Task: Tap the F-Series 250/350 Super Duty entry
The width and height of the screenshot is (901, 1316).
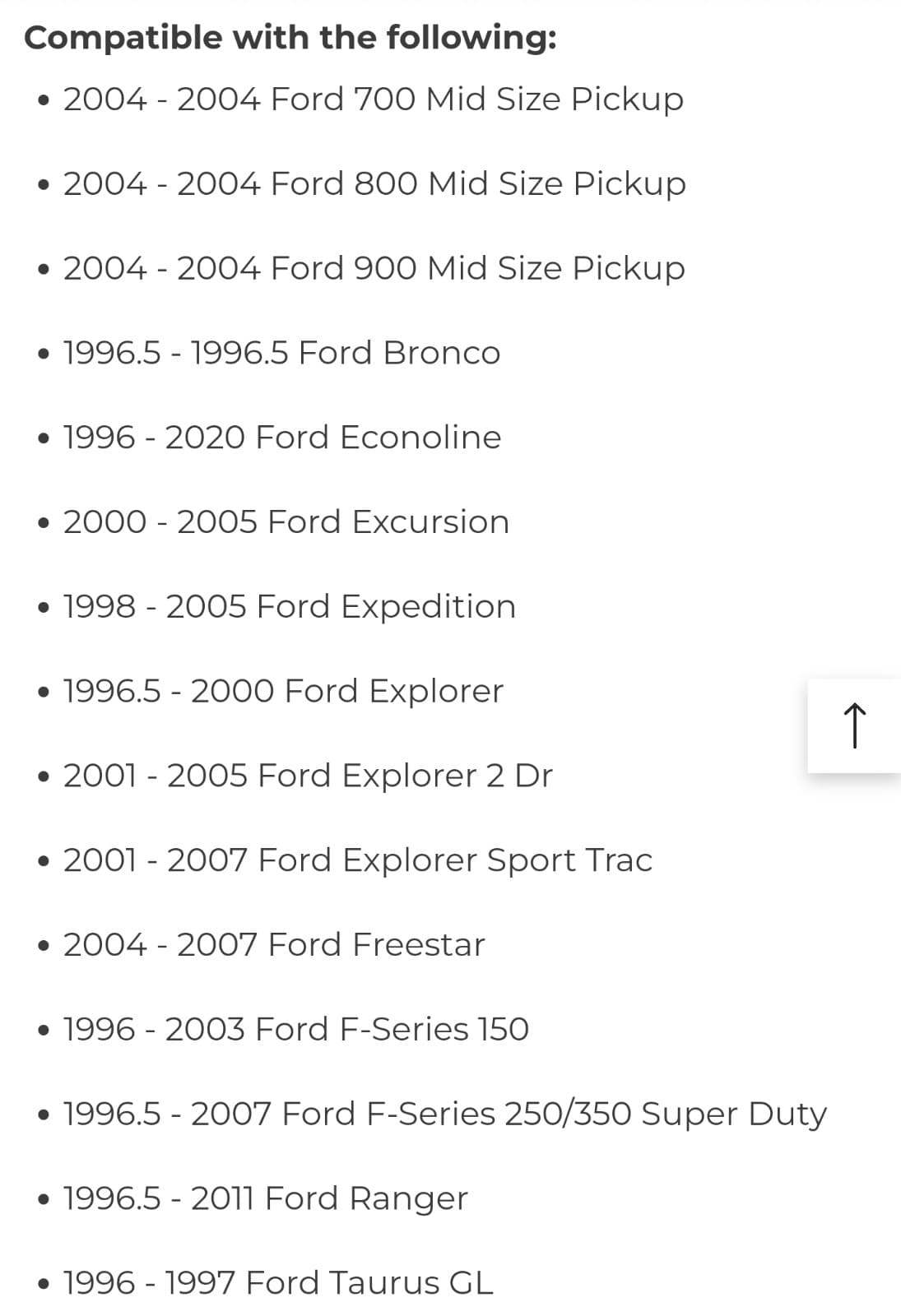Action: (x=444, y=1114)
